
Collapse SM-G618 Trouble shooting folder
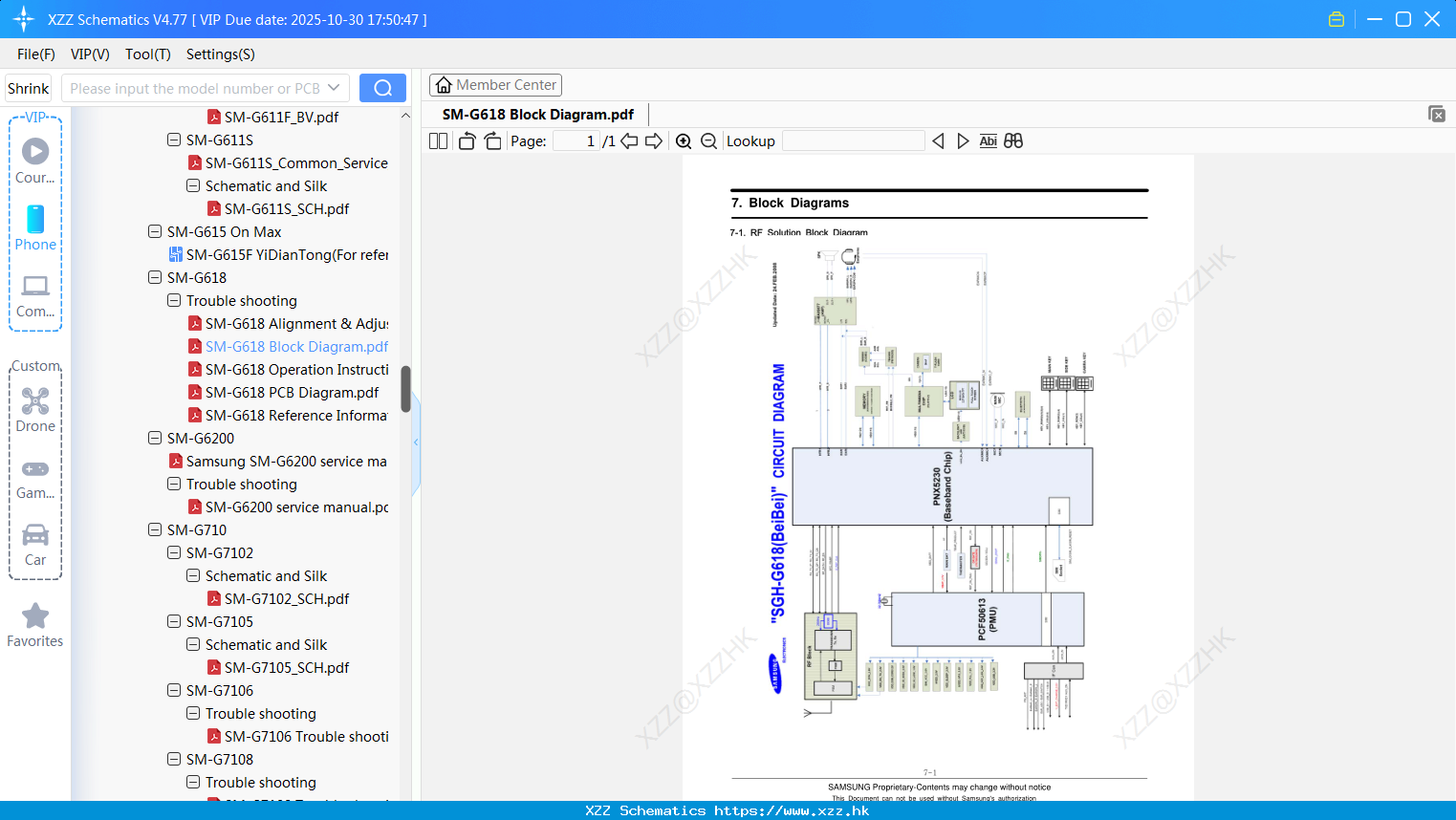coord(174,300)
